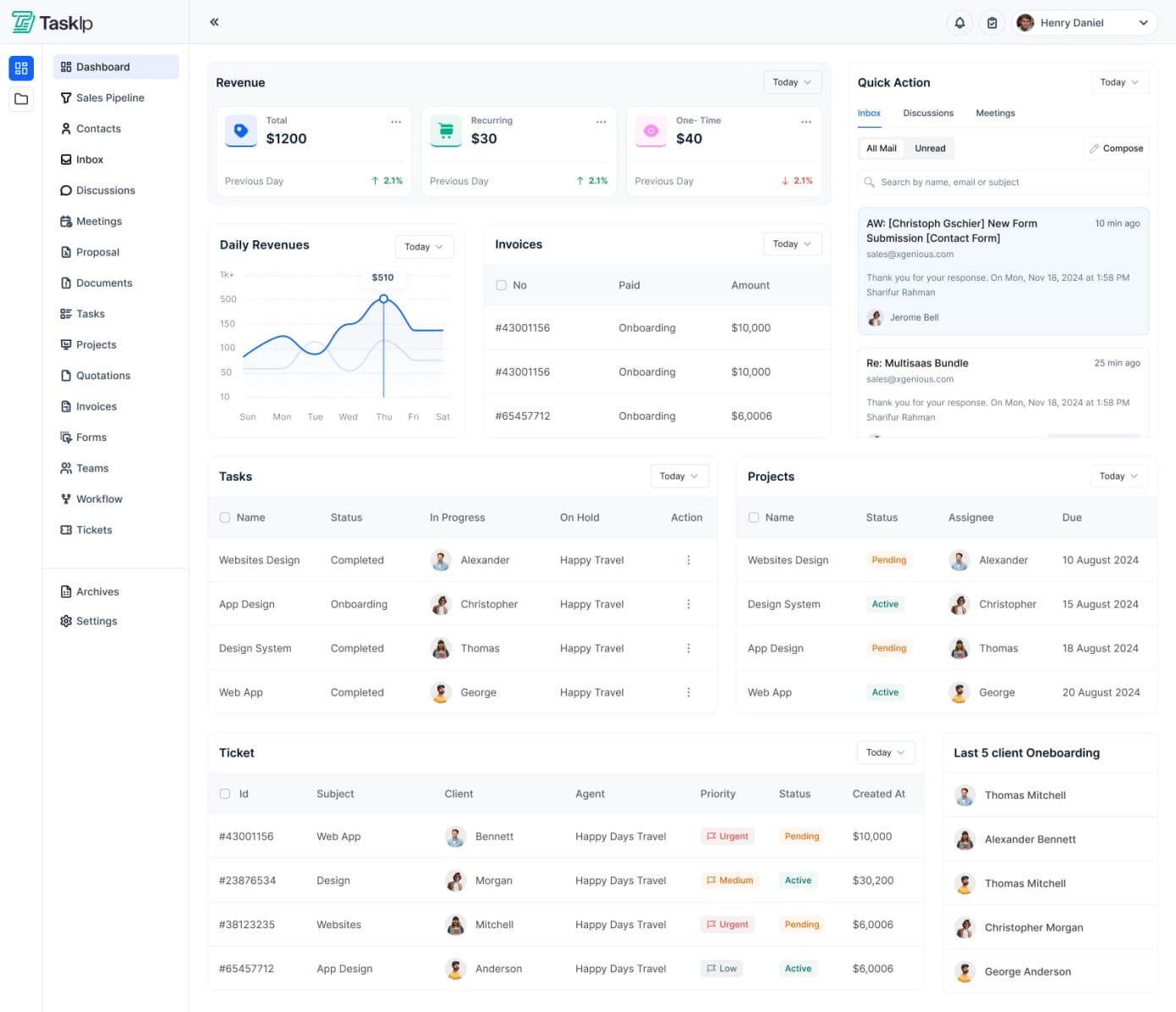1176x1012 pixels.
Task: Open Settings gear in sidebar
Action: tap(66, 621)
